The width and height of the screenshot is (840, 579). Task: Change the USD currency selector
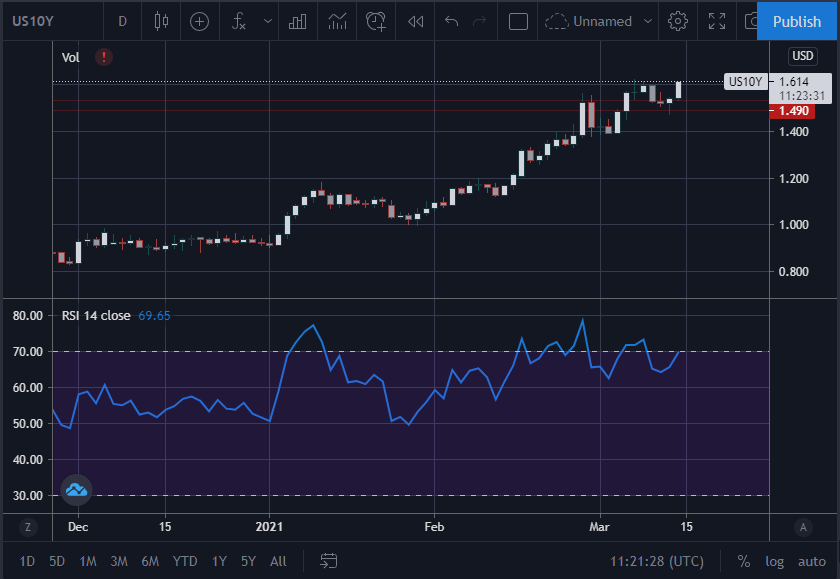tap(802, 56)
